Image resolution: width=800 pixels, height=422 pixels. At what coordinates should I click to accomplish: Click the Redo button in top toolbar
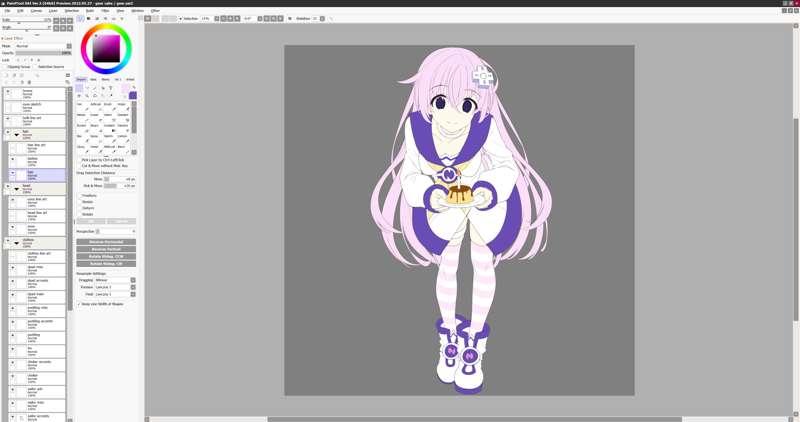(x=156, y=18)
